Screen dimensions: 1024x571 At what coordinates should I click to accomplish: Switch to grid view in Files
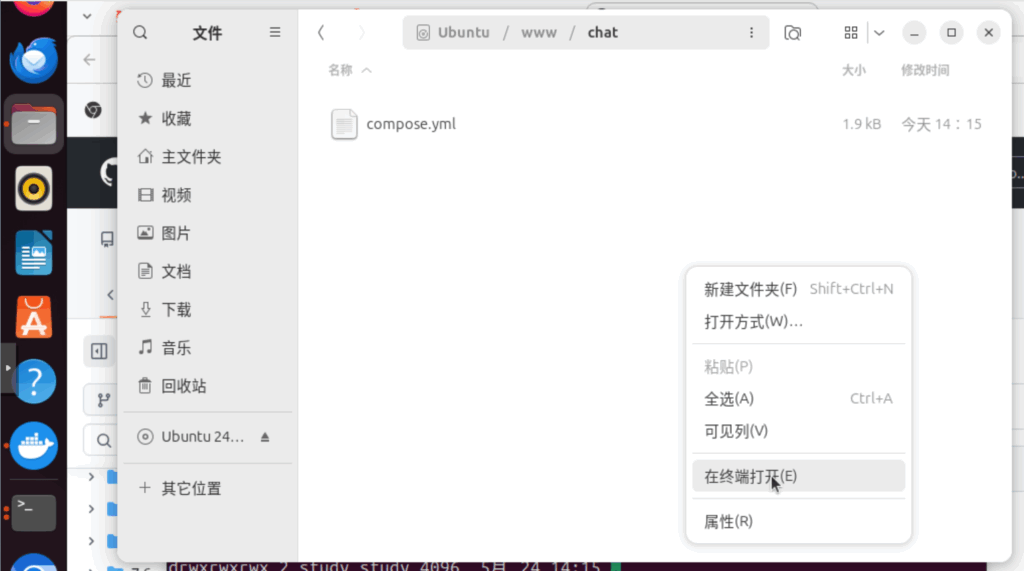pos(850,33)
